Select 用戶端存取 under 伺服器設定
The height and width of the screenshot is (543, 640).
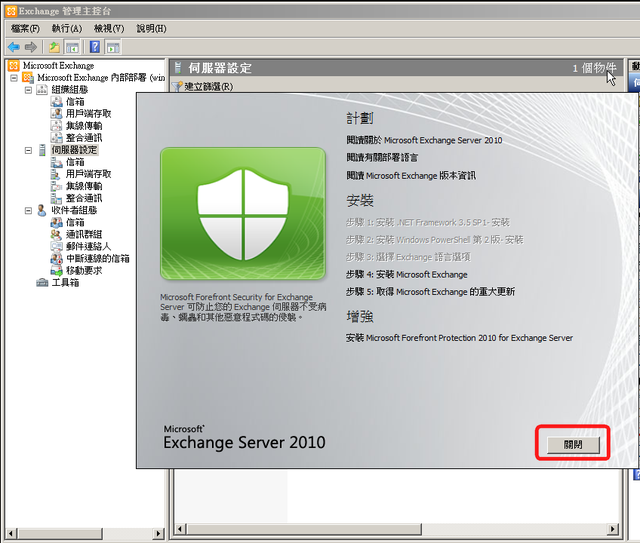[89, 174]
